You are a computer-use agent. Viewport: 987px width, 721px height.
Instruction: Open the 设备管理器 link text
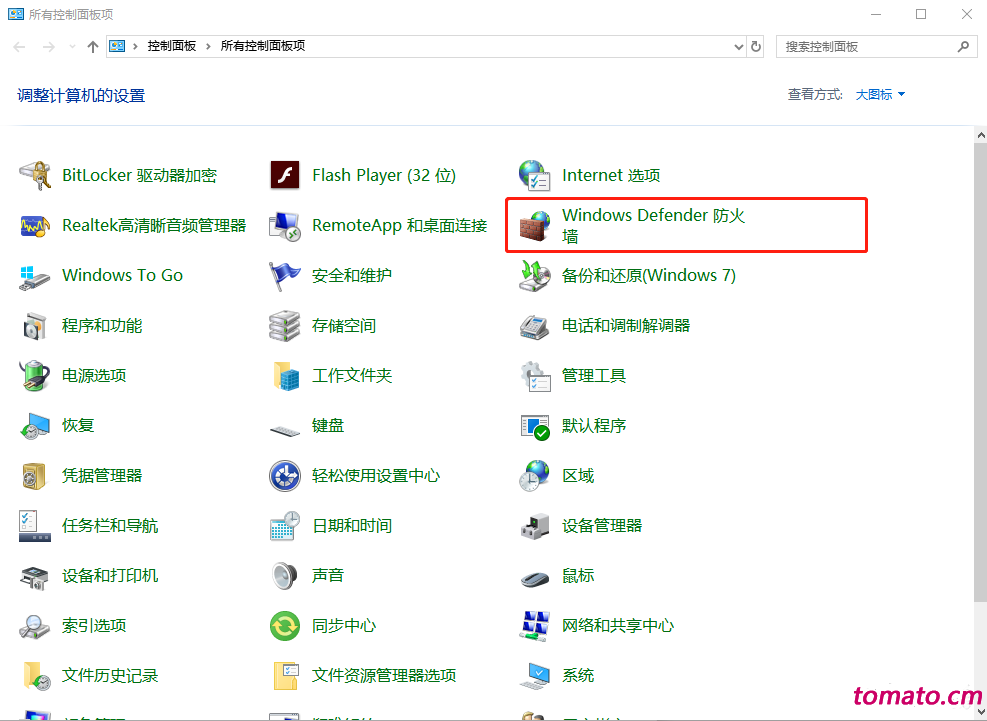[x=602, y=525]
